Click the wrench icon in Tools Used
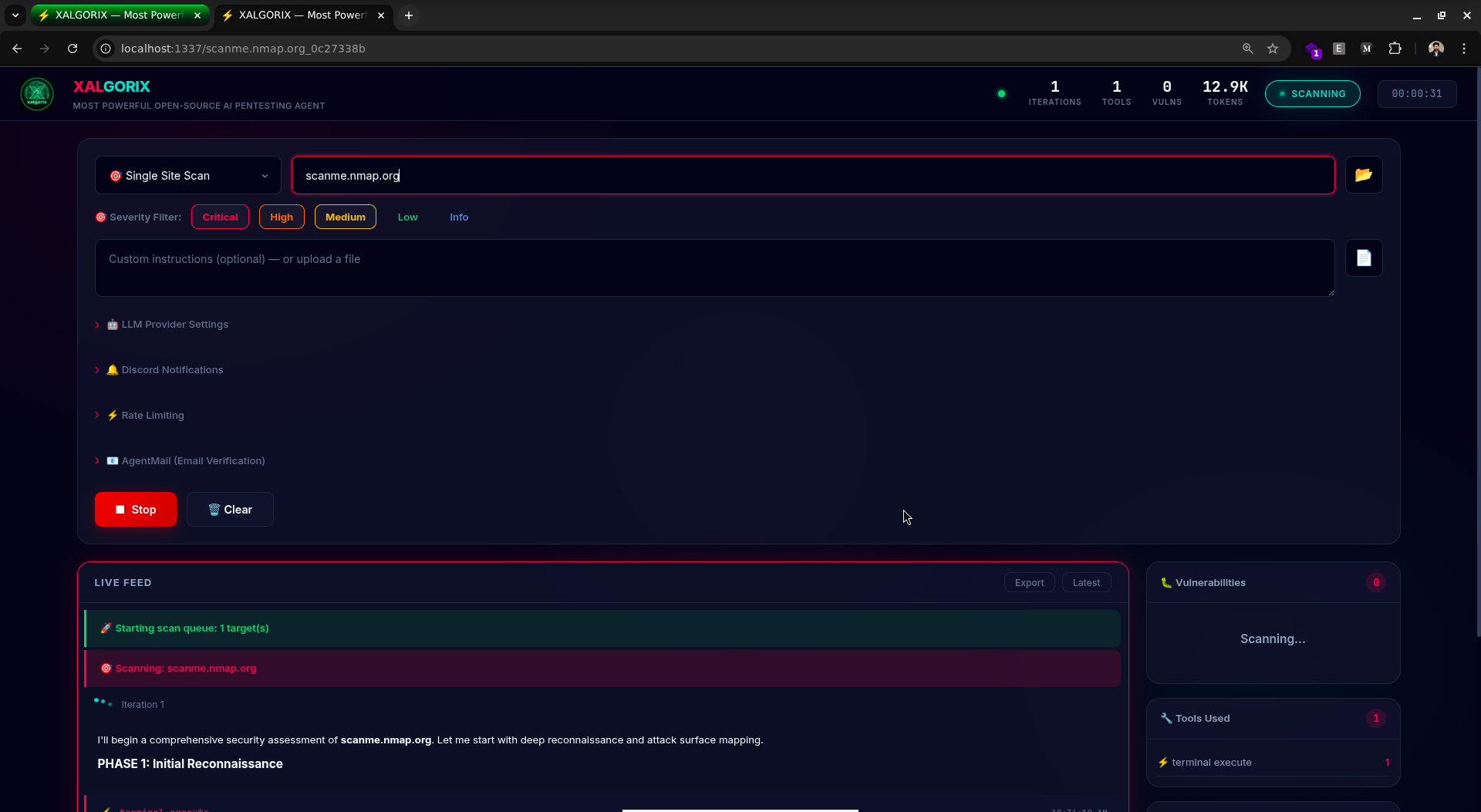This screenshot has height=812, width=1481. 1166,719
